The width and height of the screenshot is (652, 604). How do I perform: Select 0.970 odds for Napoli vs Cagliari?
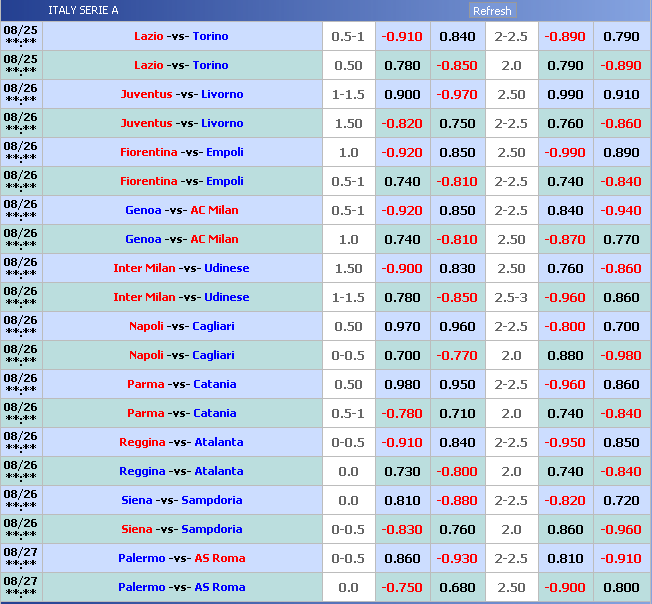tap(402, 326)
